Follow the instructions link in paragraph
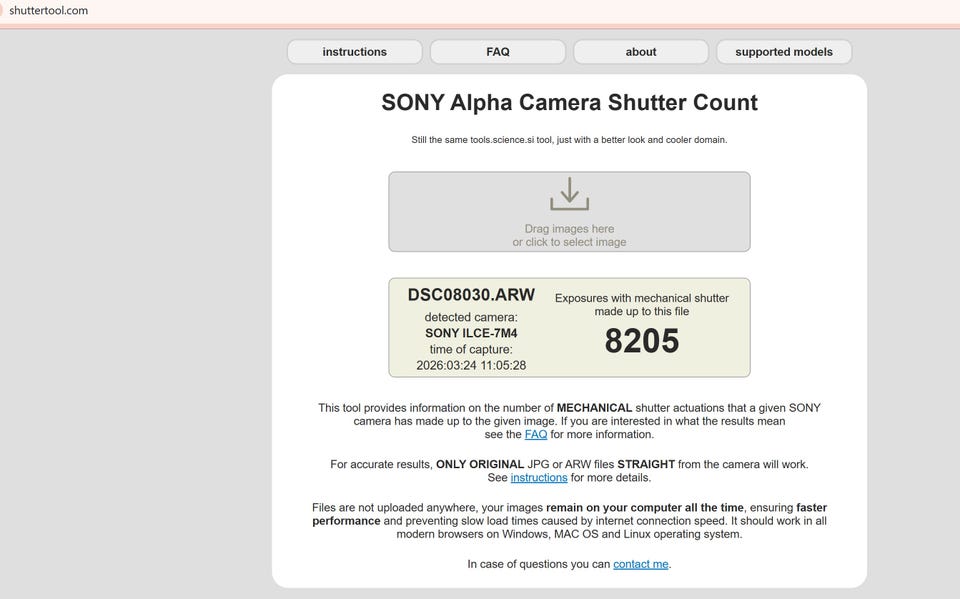This screenshot has height=599, width=960. pos(539,478)
